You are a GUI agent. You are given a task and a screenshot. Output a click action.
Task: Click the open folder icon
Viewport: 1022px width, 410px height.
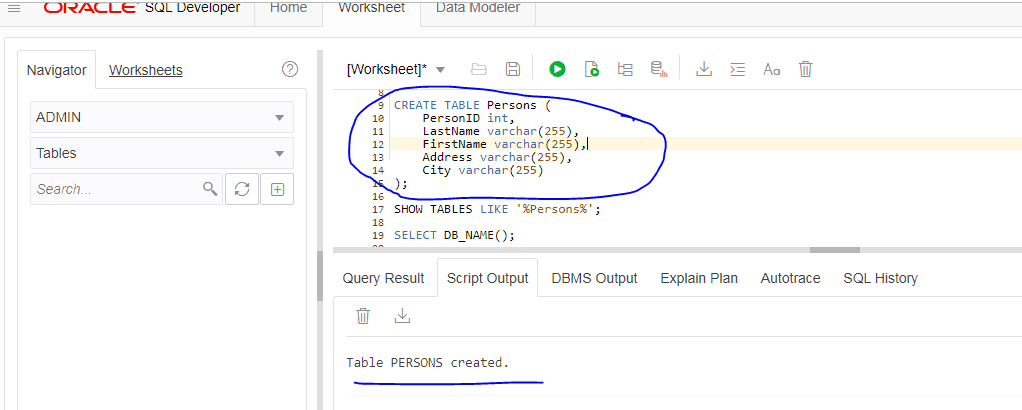coord(479,69)
